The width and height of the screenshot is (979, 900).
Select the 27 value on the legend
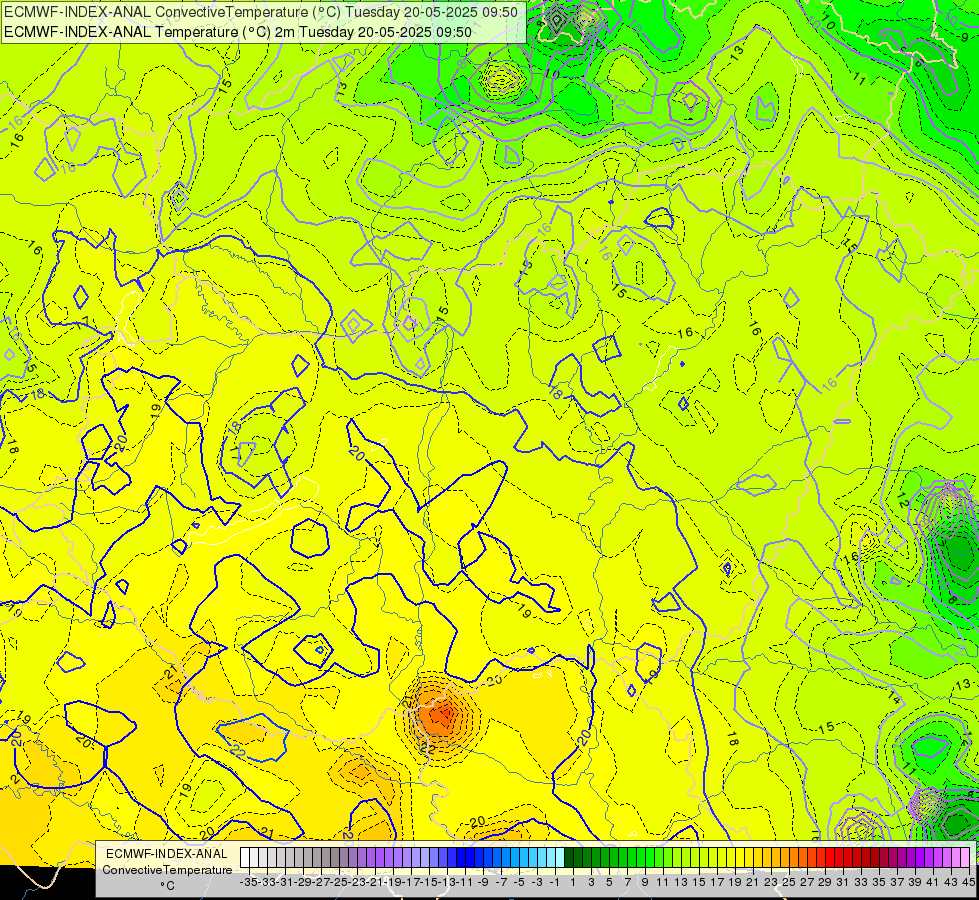[x=807, y=882]
